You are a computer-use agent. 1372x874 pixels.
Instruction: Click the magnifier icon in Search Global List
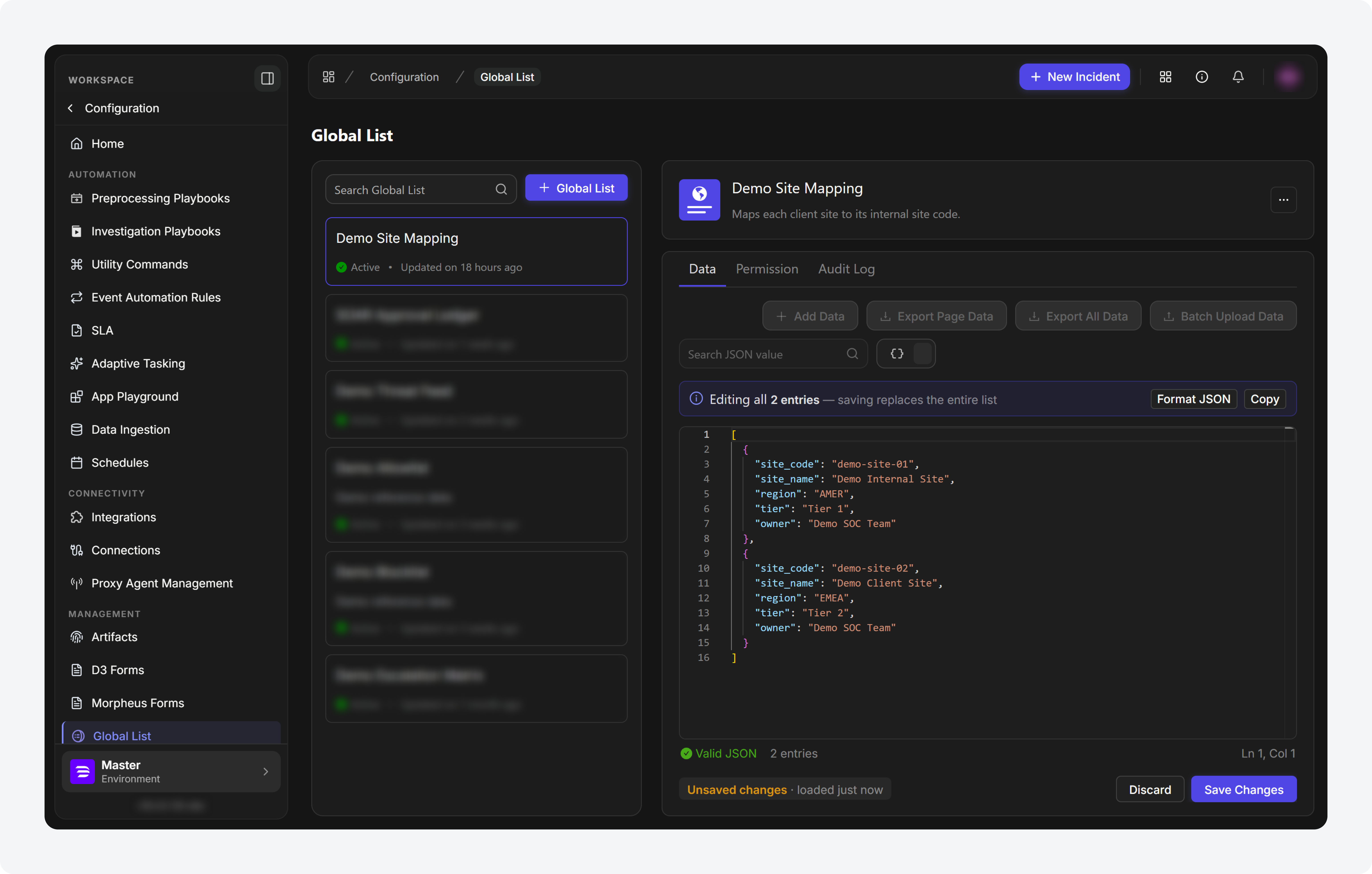tap(501, 189)
